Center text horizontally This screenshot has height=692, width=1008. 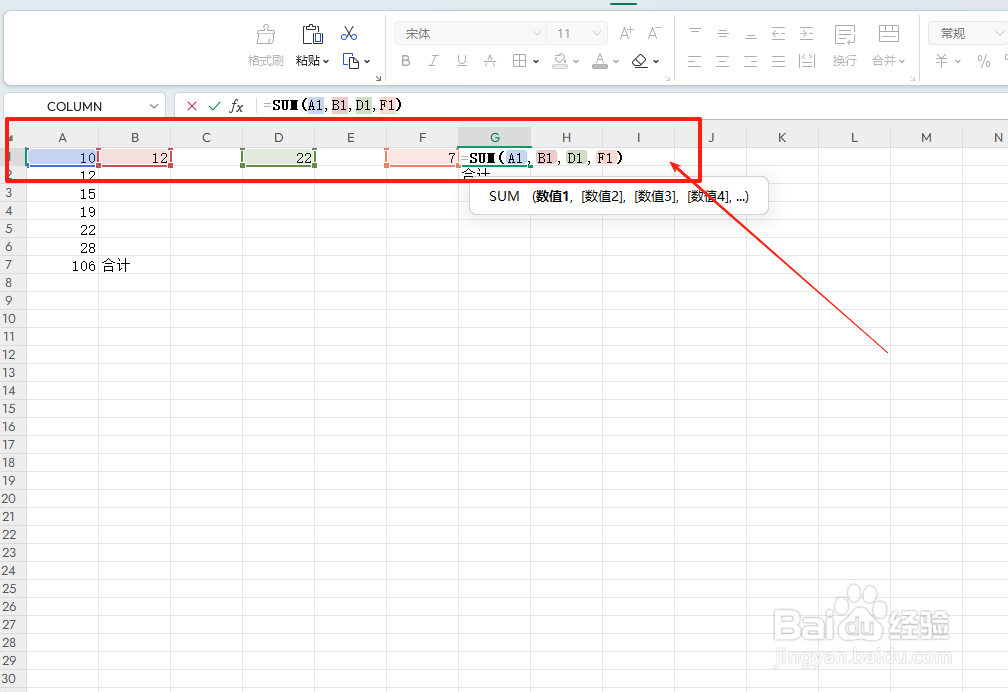point(723,61)
